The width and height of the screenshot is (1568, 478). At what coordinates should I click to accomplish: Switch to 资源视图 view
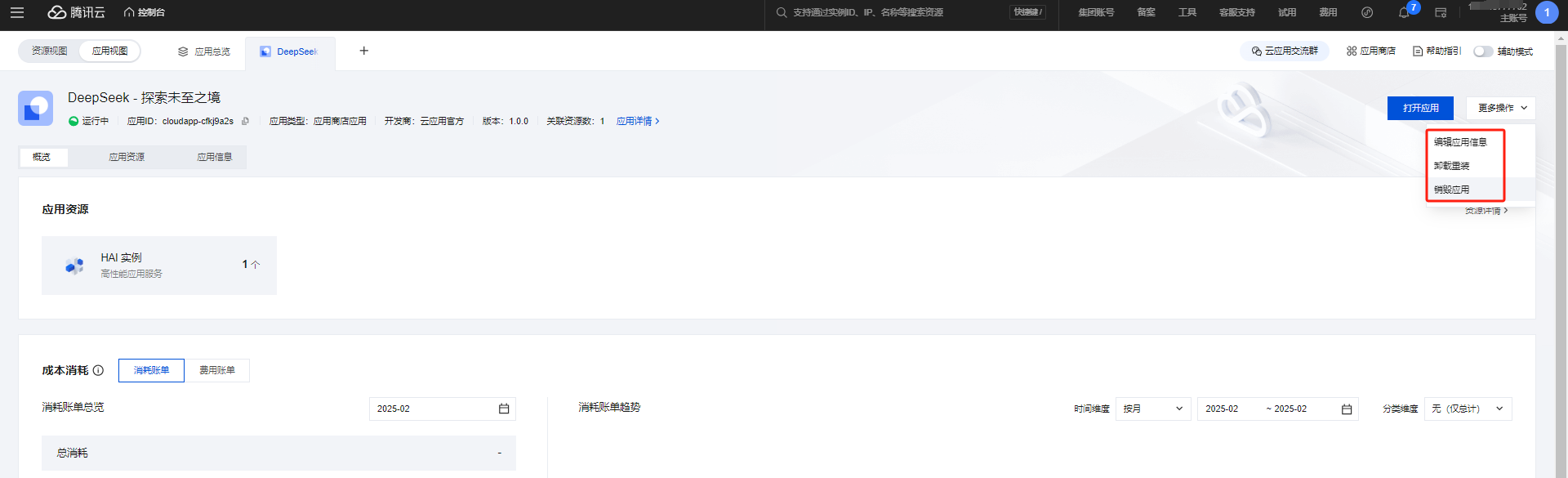pos(50,51)
